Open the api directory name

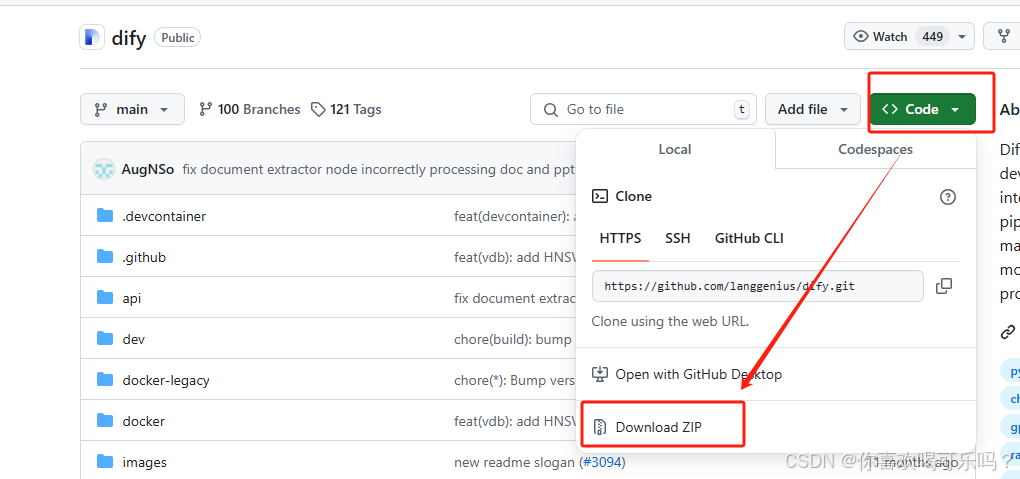click(x=131, y=298)
